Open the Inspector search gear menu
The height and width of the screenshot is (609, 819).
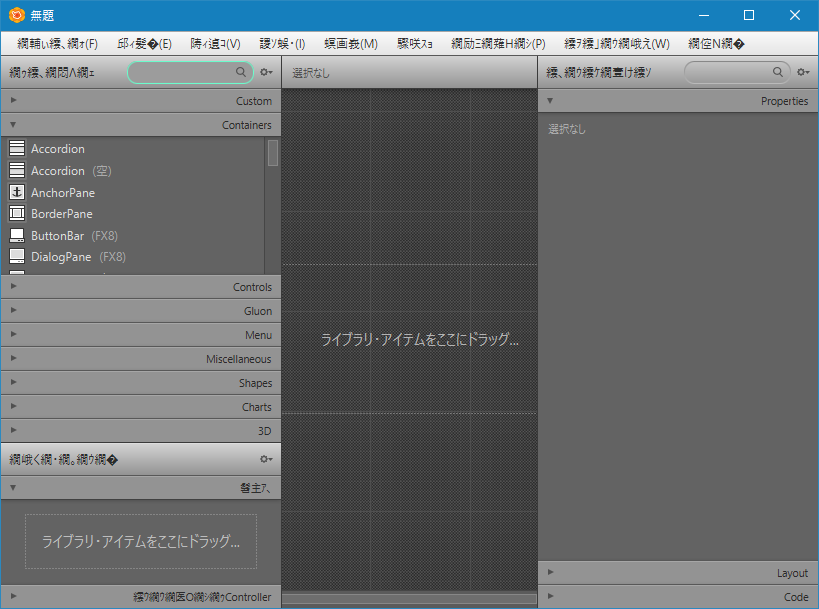pos(802,72)
